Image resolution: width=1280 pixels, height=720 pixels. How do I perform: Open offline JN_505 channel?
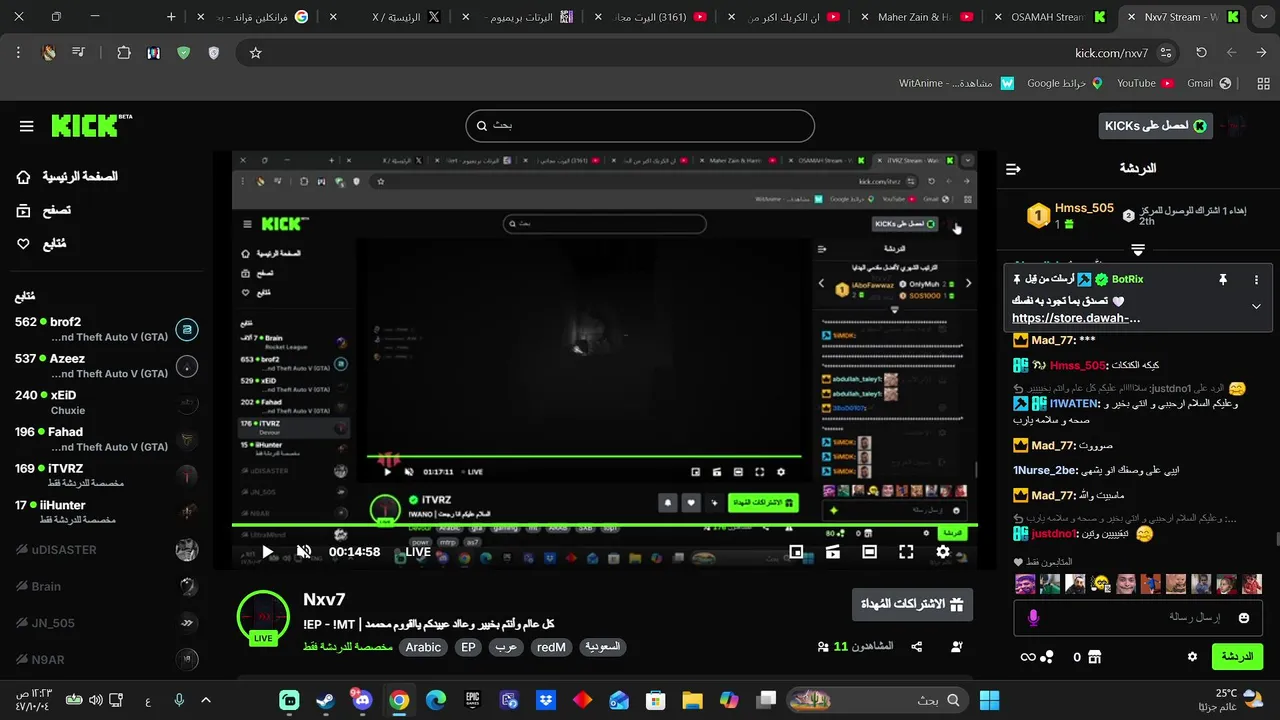[x=106, y=623]
